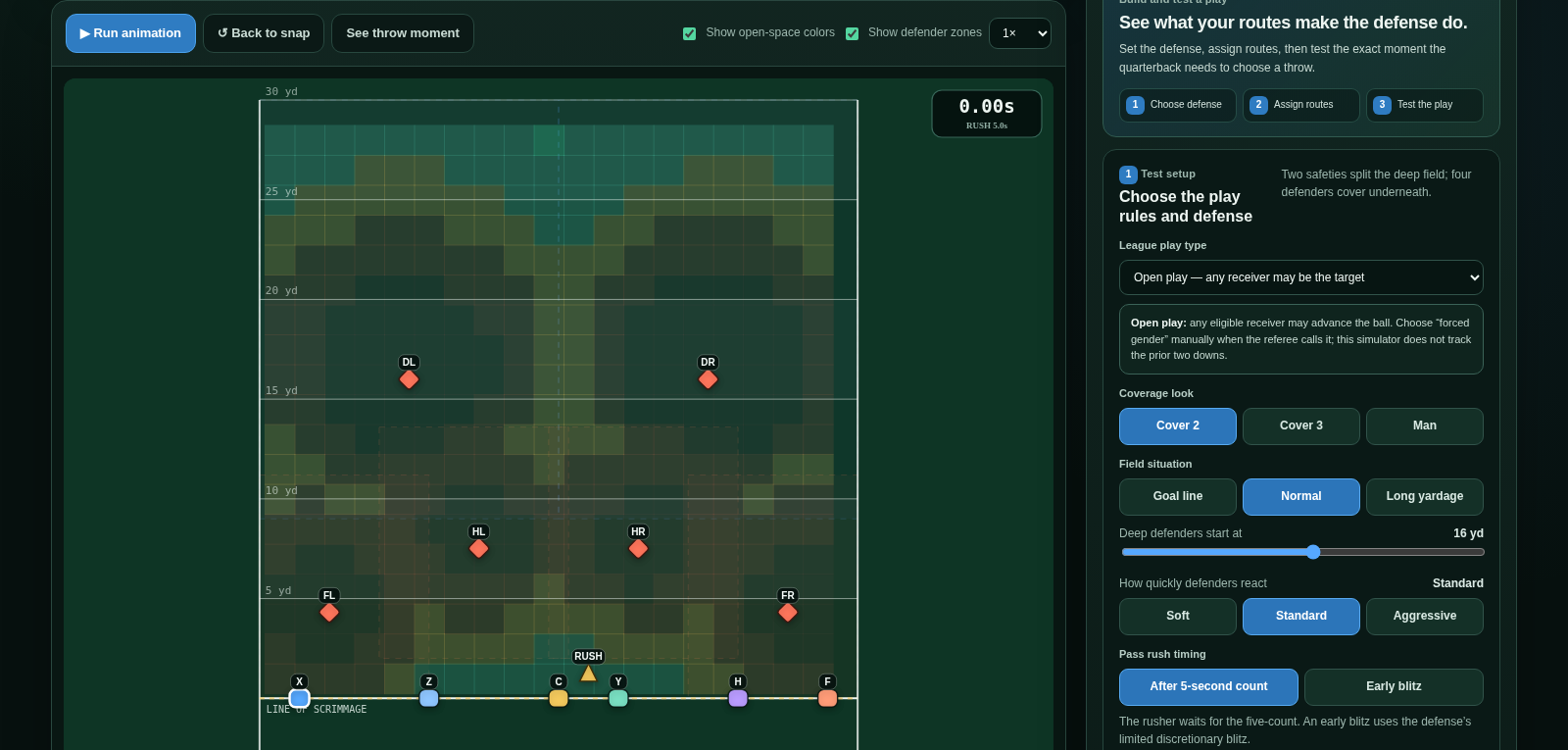
Task: Toggle Show defender zones checkbox
Action: (853, 33)
